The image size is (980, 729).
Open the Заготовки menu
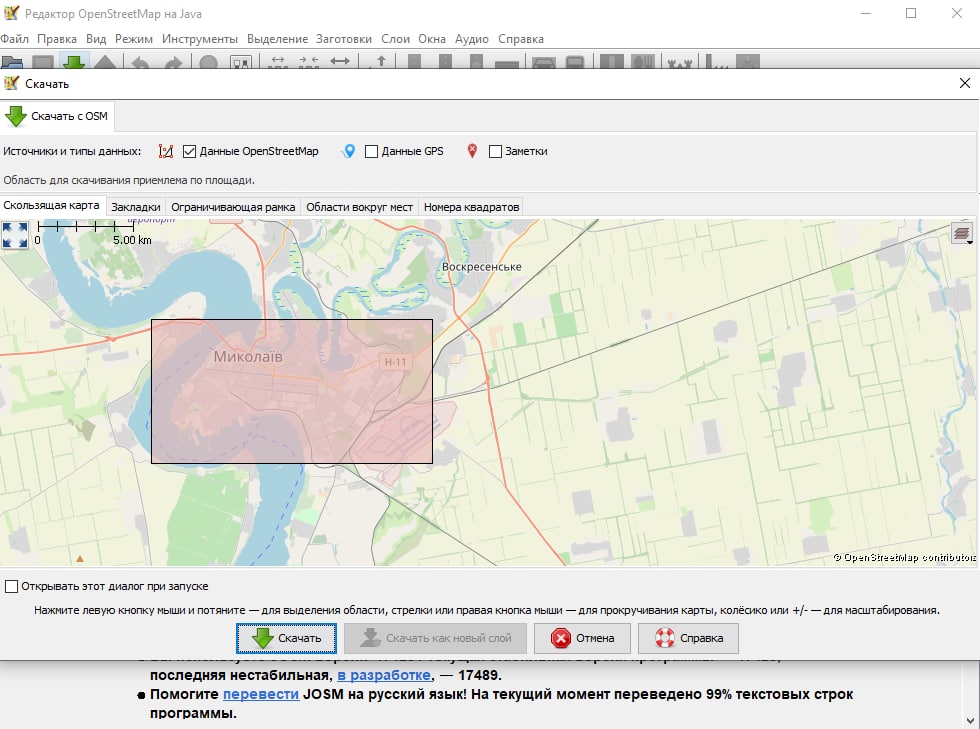point(344,39)
